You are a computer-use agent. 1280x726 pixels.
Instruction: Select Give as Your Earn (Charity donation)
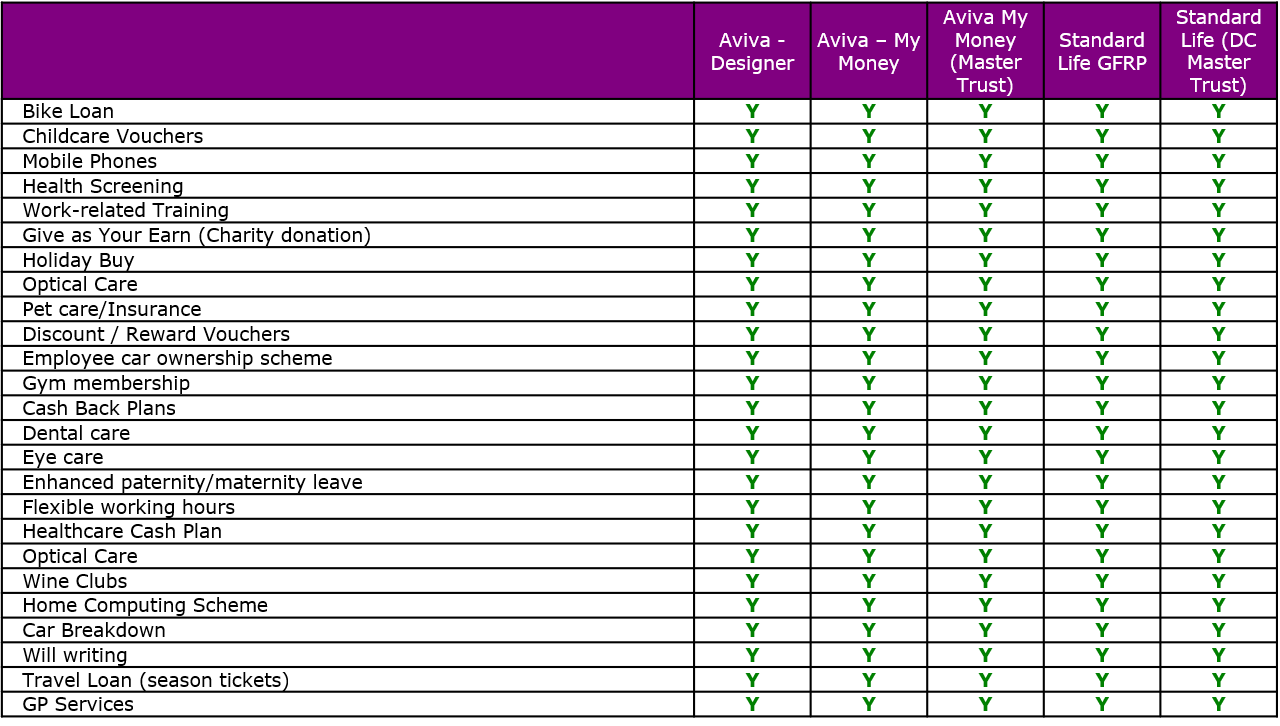point(196,235)
